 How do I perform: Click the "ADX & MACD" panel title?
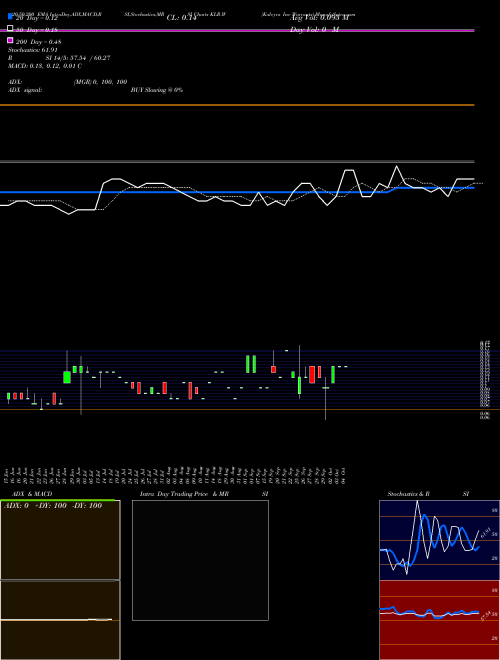pyautogui.click(x=32, y=494)
